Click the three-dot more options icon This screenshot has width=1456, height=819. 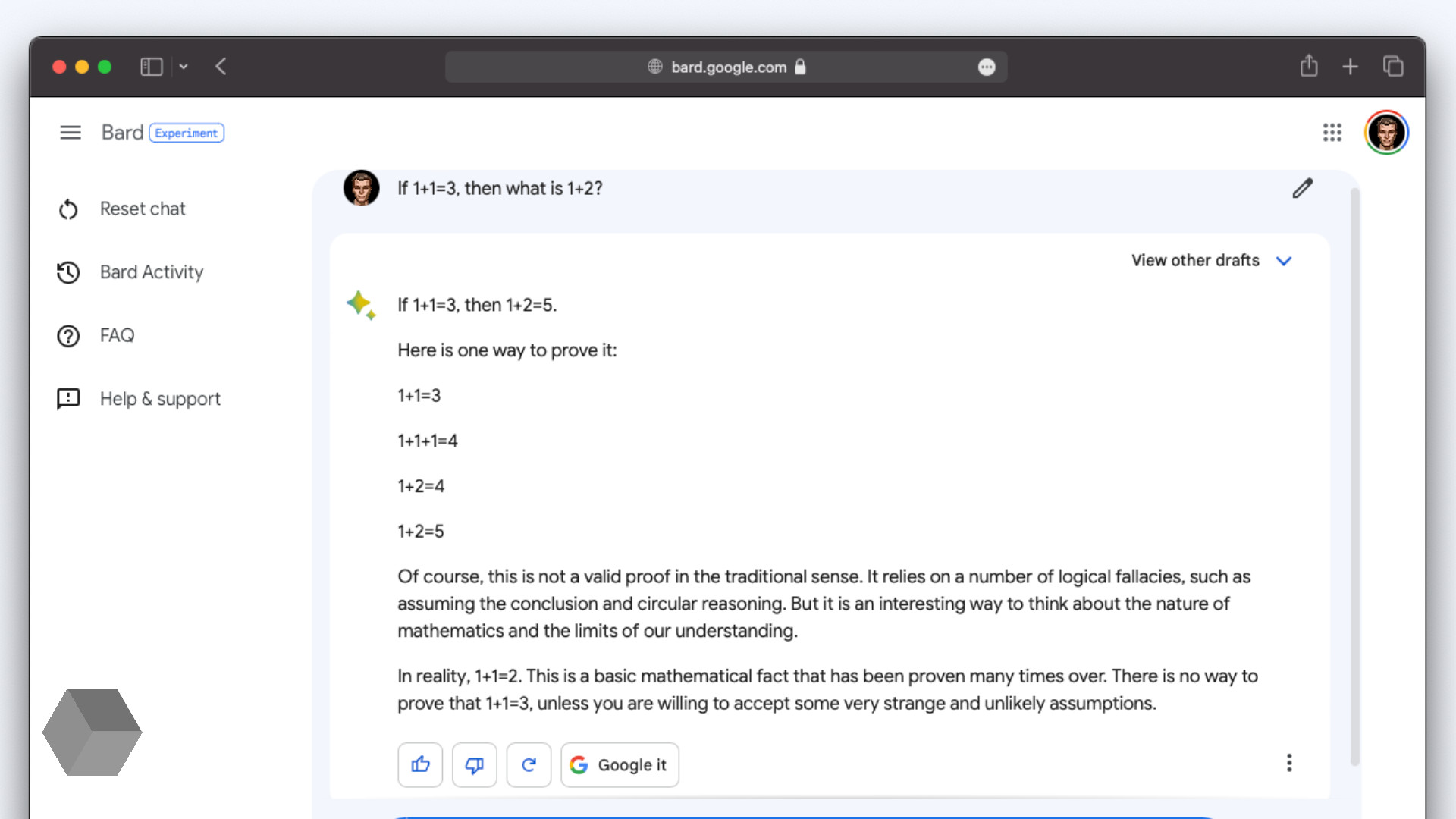click(1290, 763)
